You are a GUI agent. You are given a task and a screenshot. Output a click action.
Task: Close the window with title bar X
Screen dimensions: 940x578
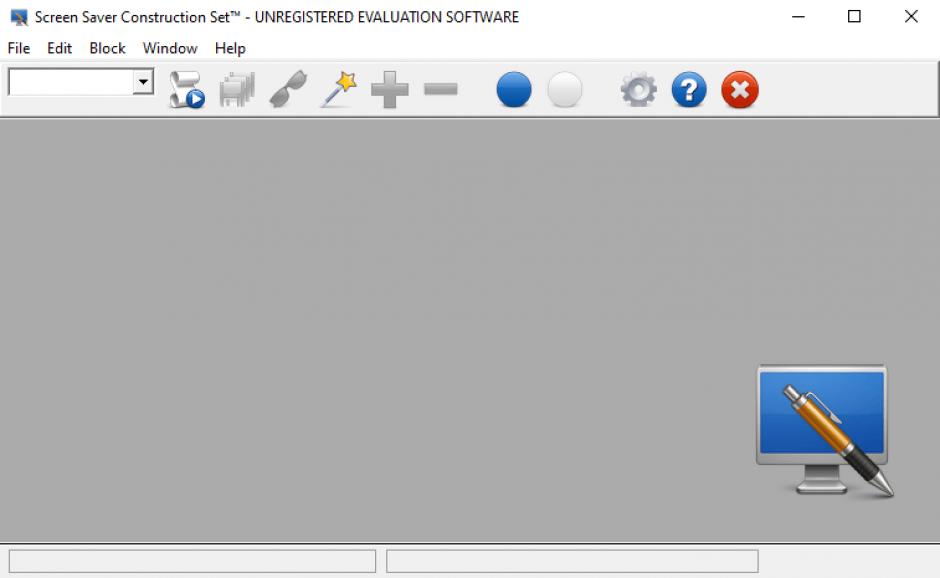click(911, 17)
